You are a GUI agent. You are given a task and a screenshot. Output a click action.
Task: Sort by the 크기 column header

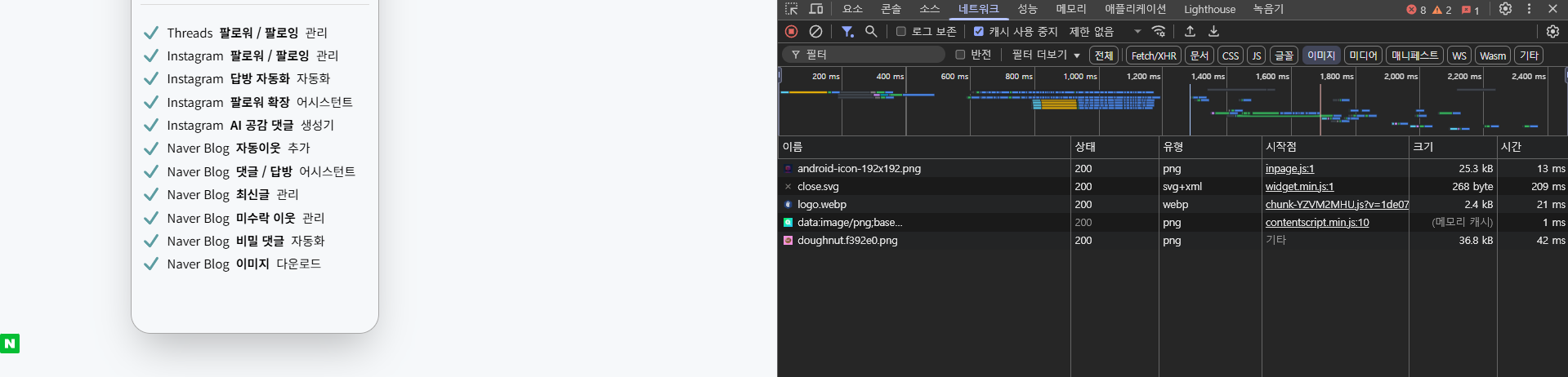(x=1453, y=147)
